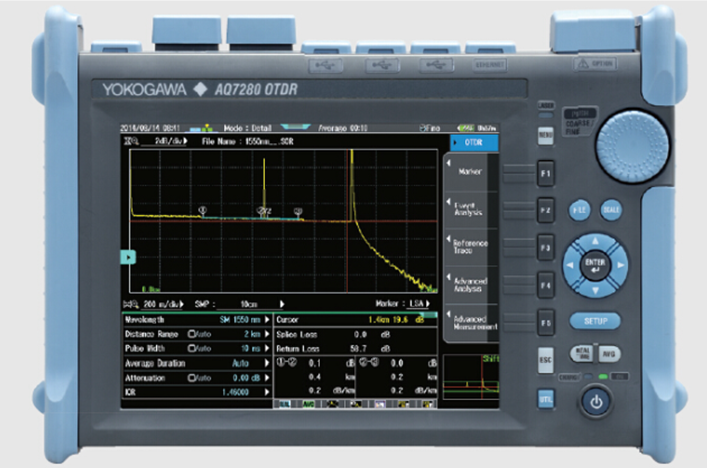Push the SETUP button
The width and height of the screenshot is (707, 468).
[x=595, y=321]
